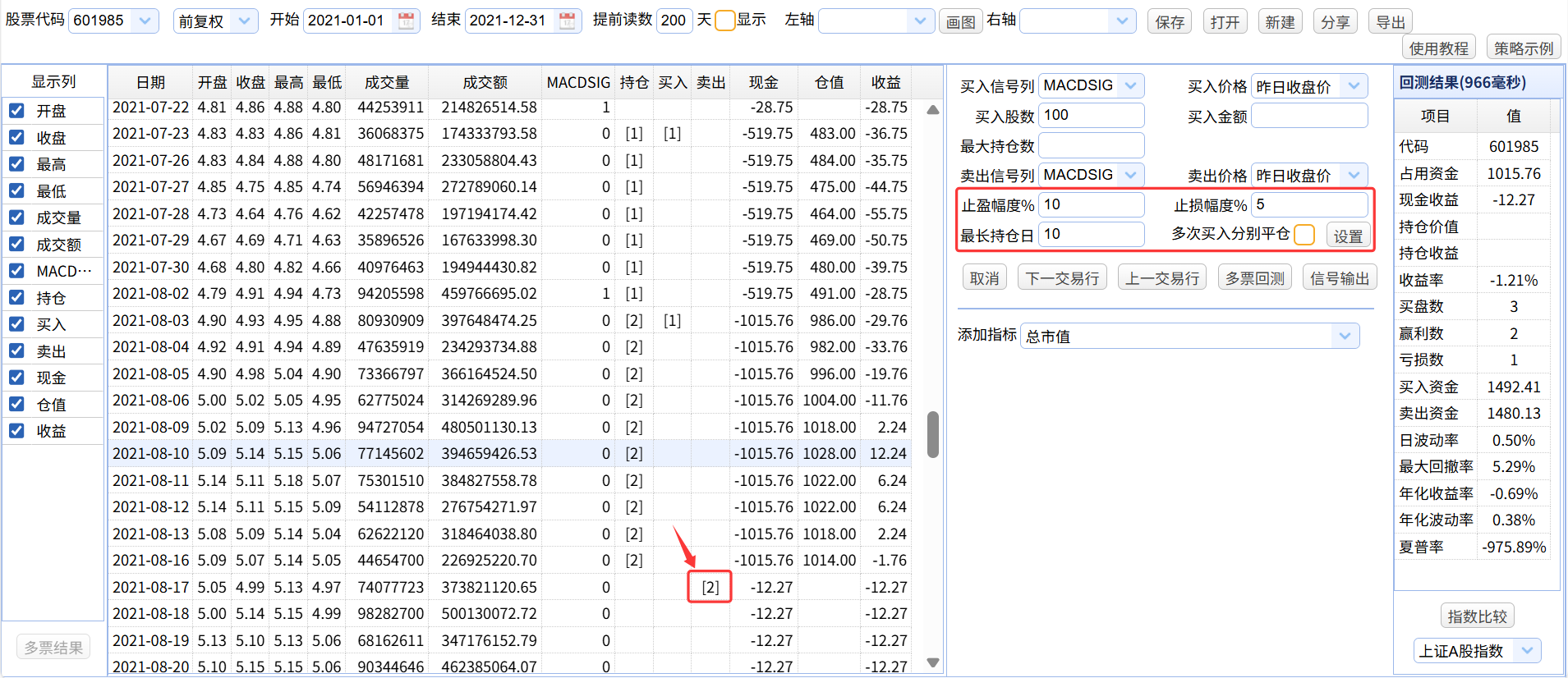
Task: Click the 保存 button
Action: (1170, 22)
